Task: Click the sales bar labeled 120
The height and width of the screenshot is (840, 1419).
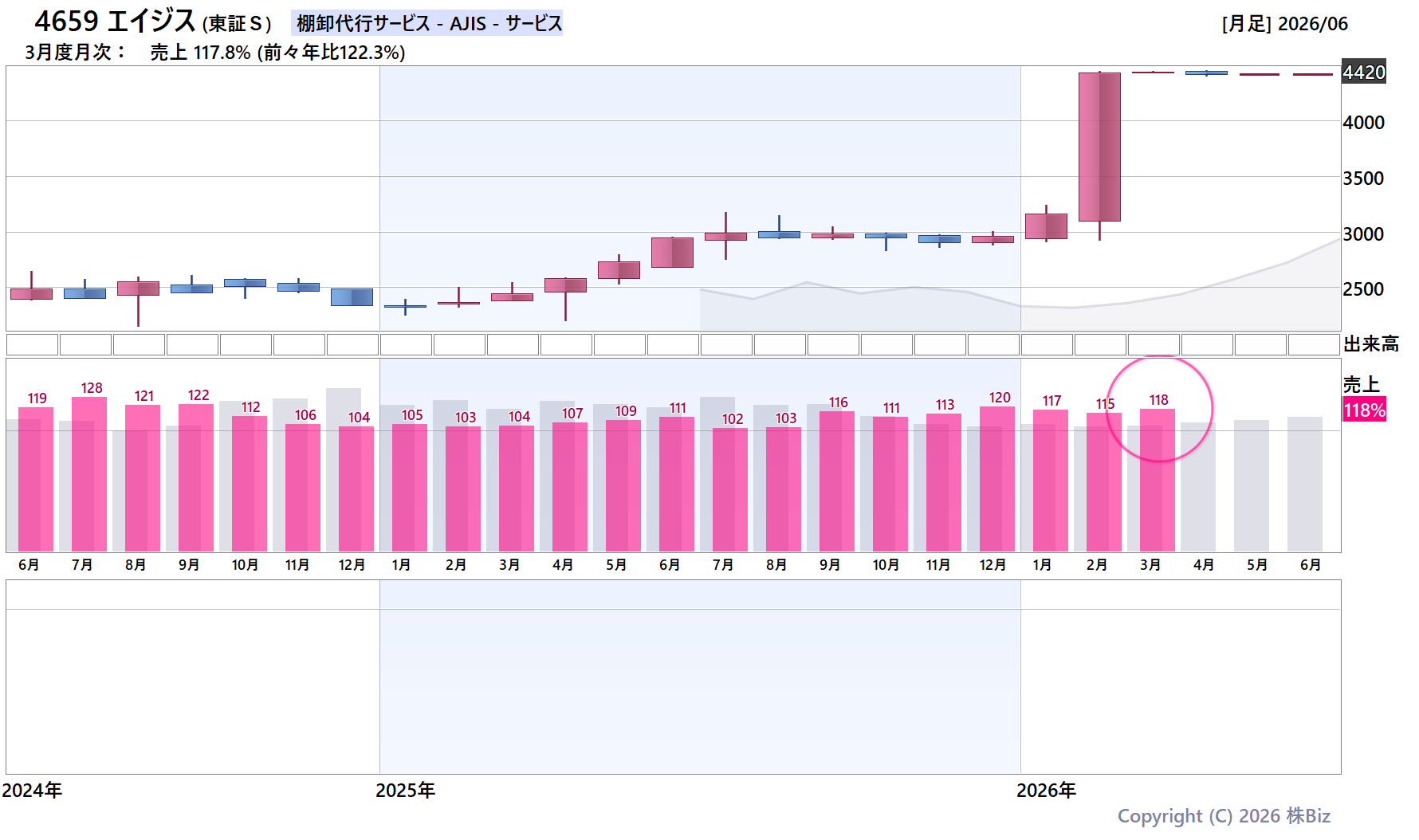Action: tap(997, 479)
